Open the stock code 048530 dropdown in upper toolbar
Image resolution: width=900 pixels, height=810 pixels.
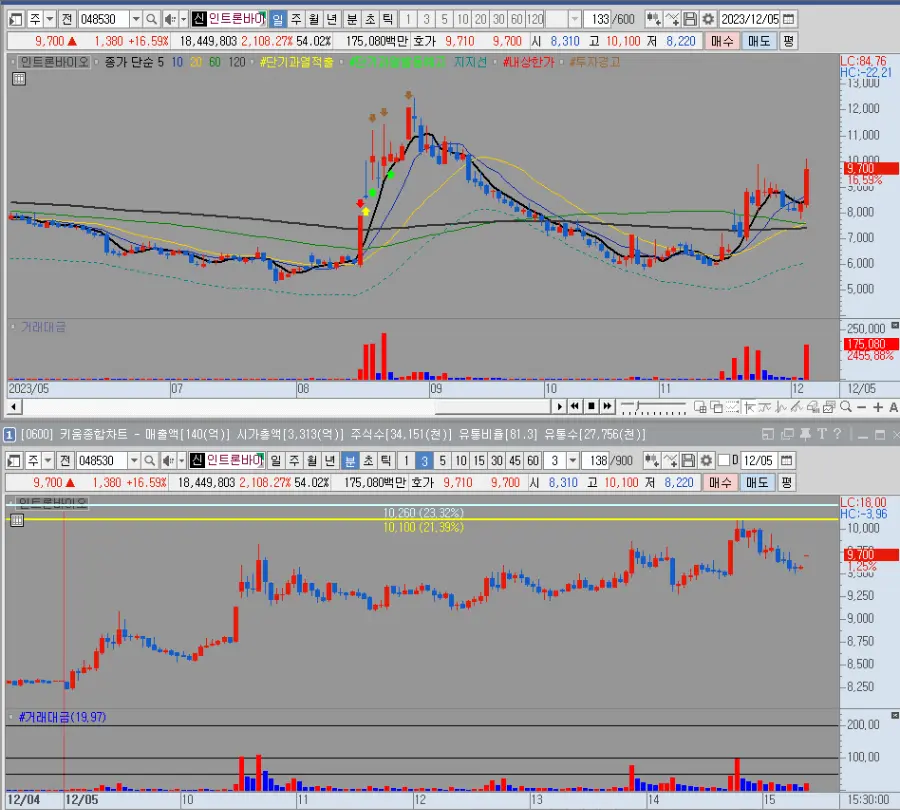click(x=136, y=20)
